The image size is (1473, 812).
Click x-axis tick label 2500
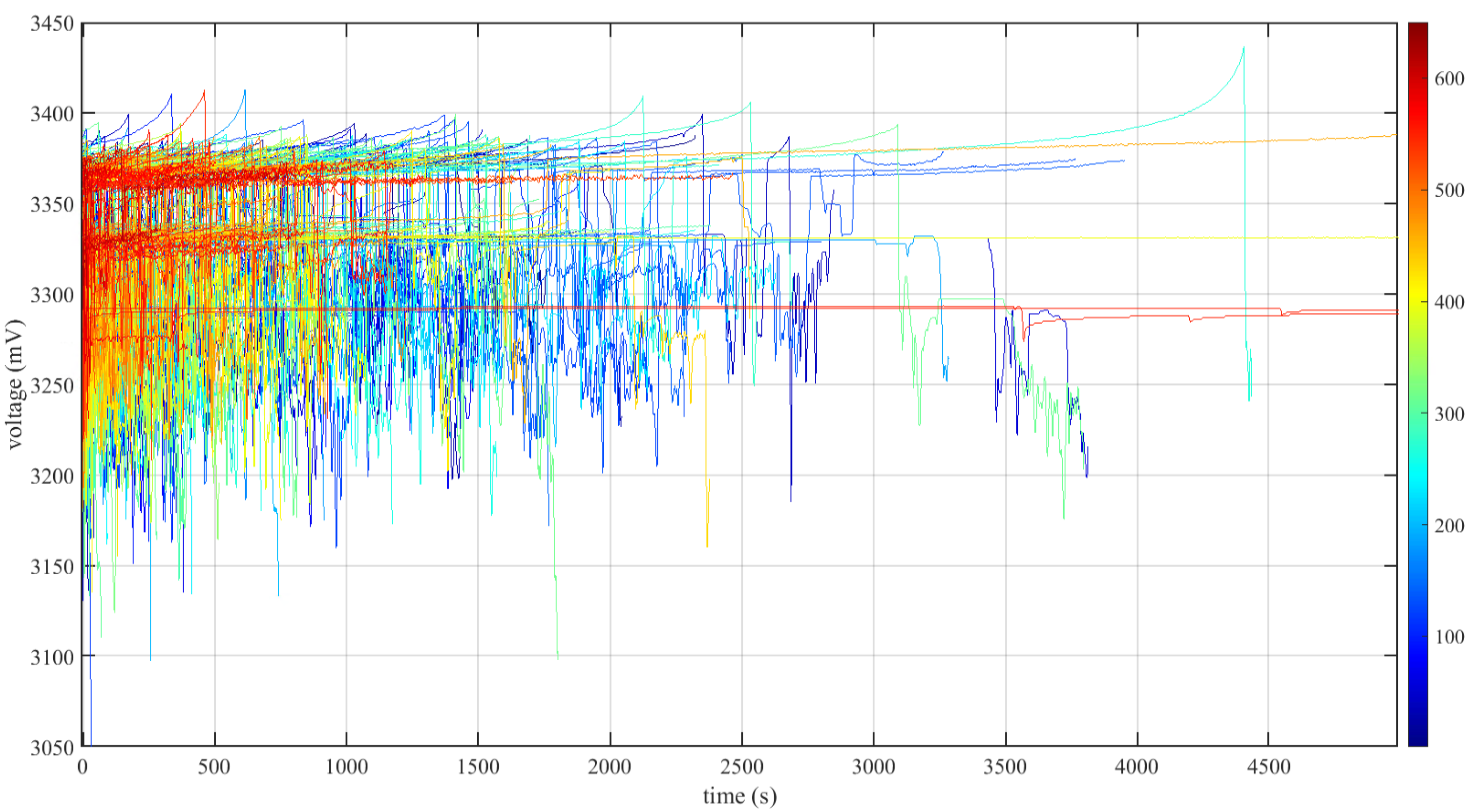point(742,767)
